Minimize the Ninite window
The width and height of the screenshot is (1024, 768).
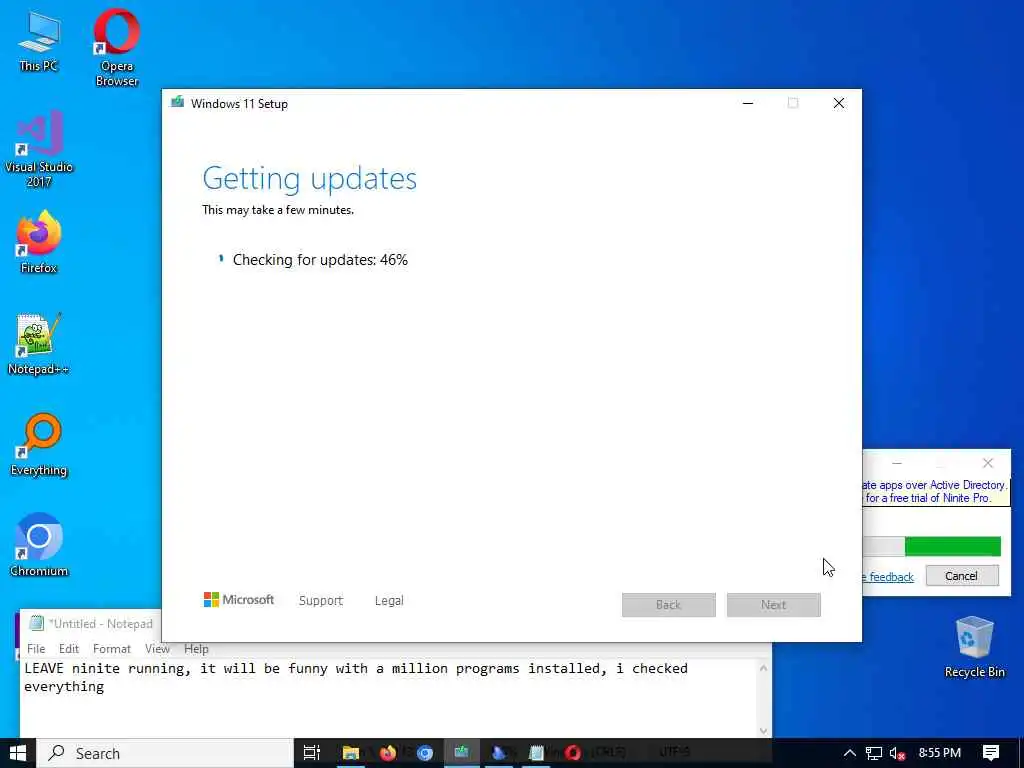pos(897,463)
